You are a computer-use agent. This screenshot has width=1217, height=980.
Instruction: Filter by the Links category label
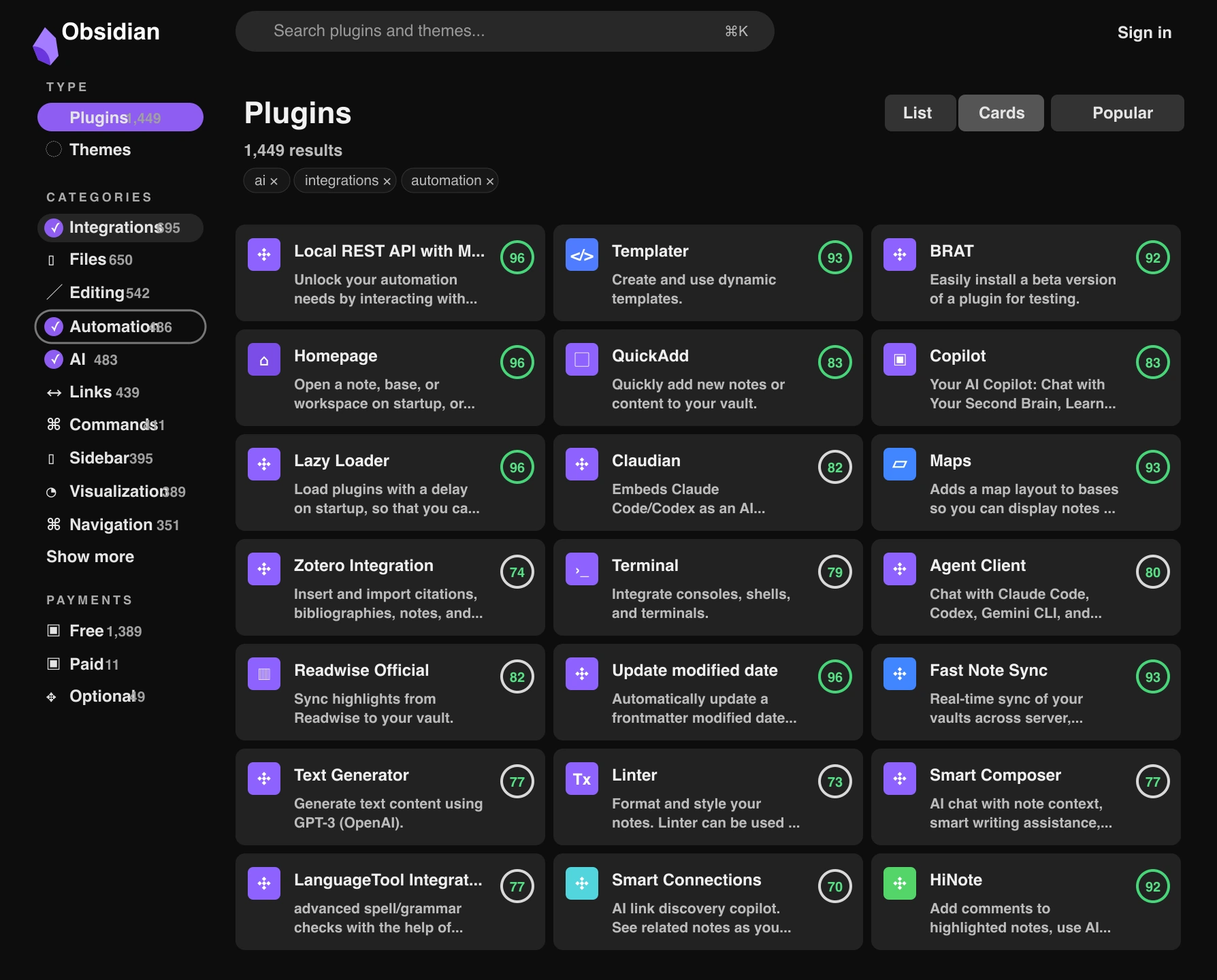click(91, 392)
